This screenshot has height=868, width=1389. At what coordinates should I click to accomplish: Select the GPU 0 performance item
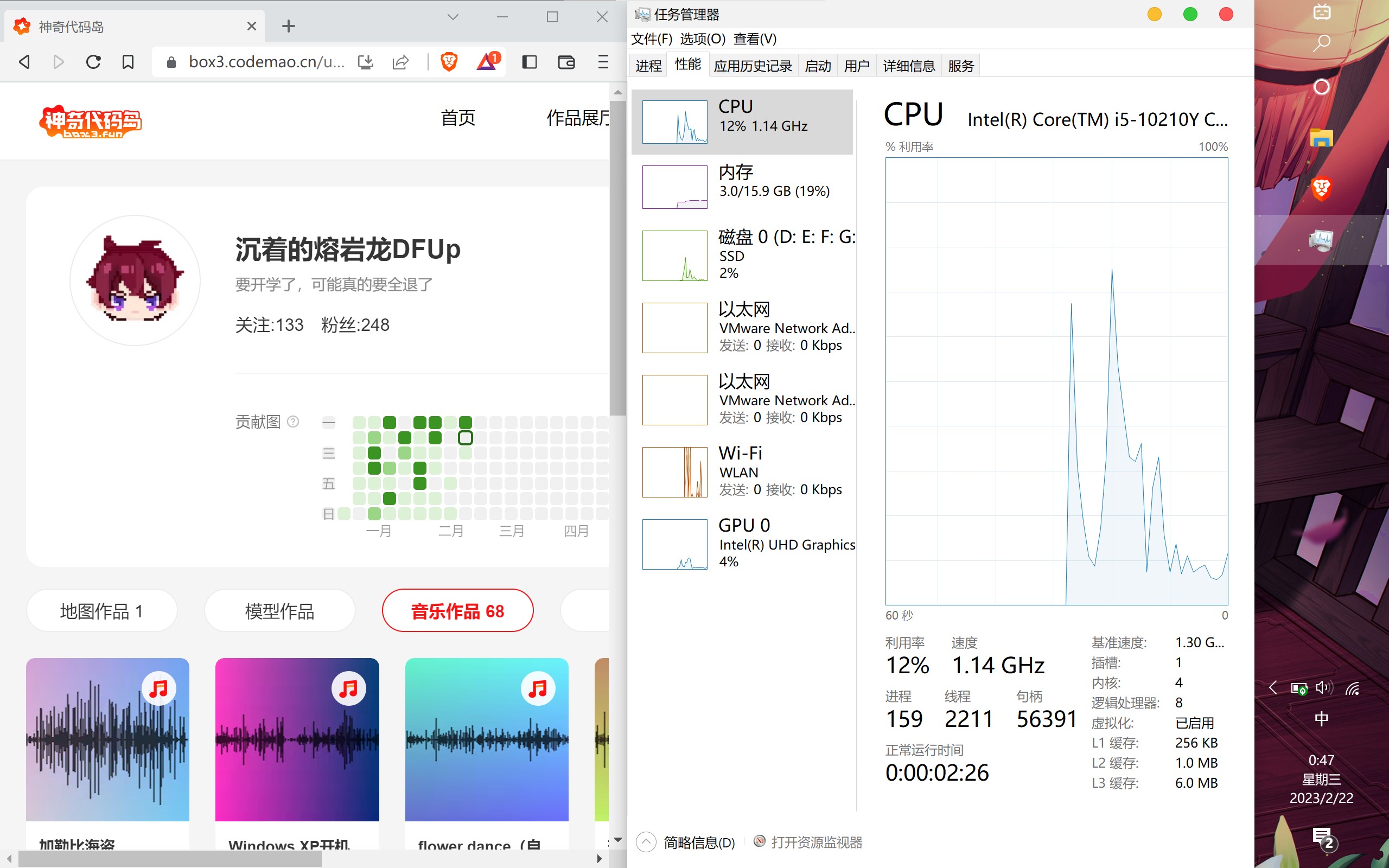(x=742, y=544)
